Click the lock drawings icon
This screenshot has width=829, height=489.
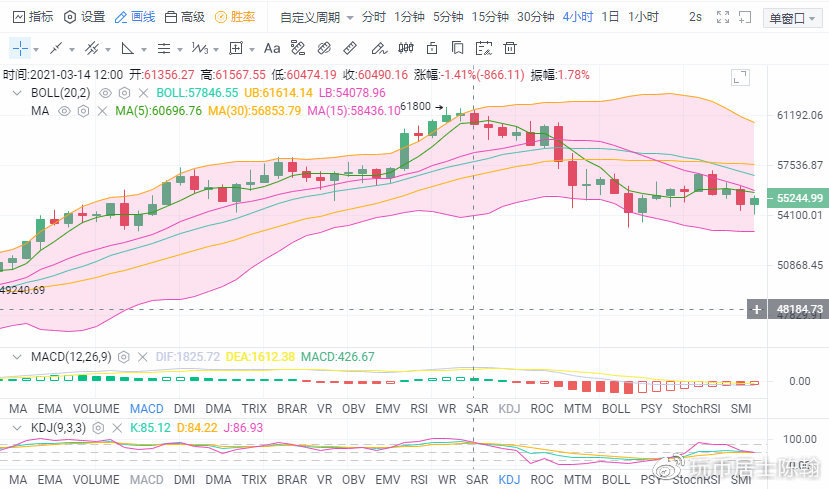[432, 49]
